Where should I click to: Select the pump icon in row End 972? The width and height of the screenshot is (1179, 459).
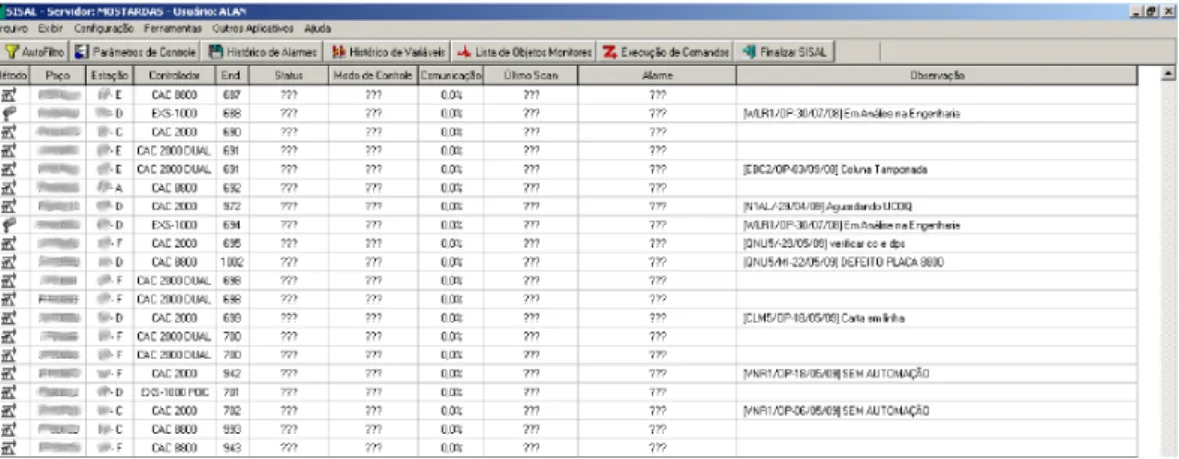click(10, 206)
